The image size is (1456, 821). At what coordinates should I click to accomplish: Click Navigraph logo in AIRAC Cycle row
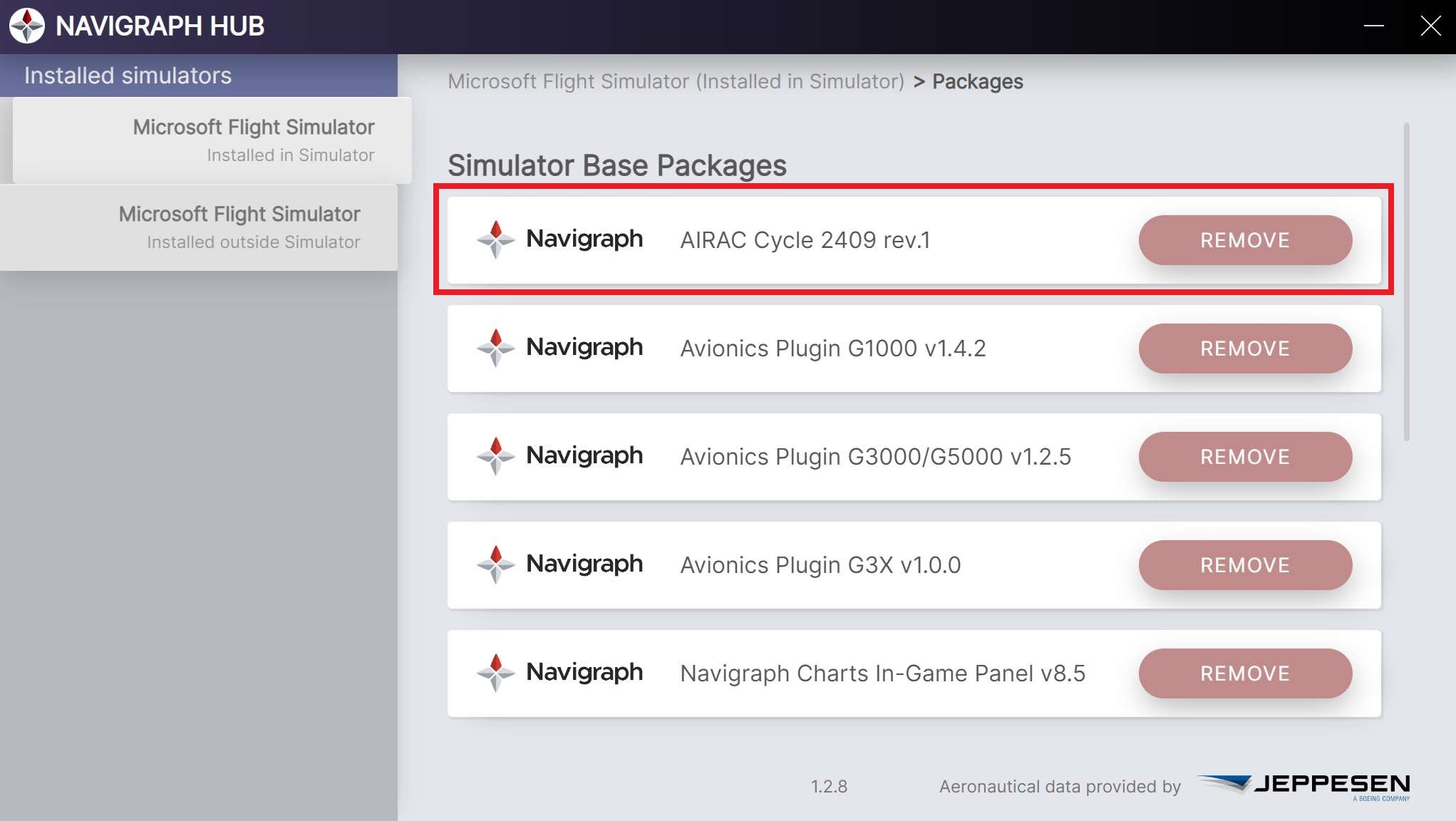point(559,239)
